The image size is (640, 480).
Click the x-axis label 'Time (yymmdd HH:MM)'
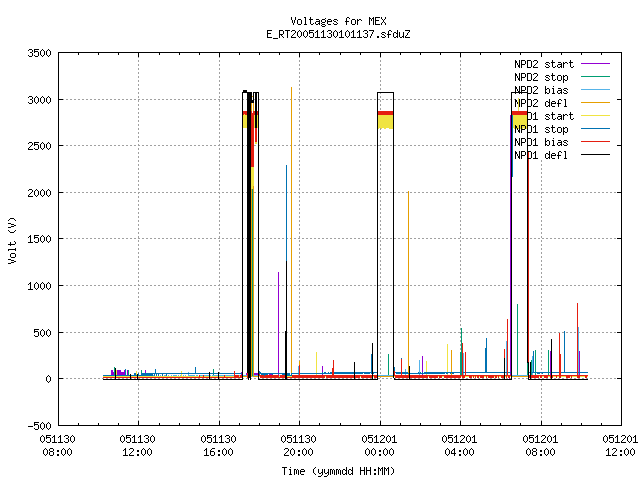(x=338, y=471)
